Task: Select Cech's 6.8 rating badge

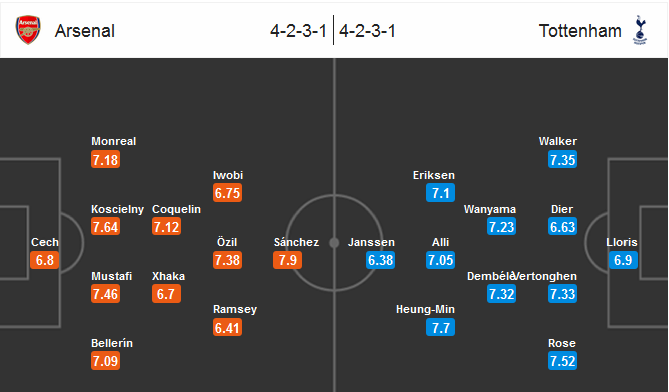Action: [44, 260]
